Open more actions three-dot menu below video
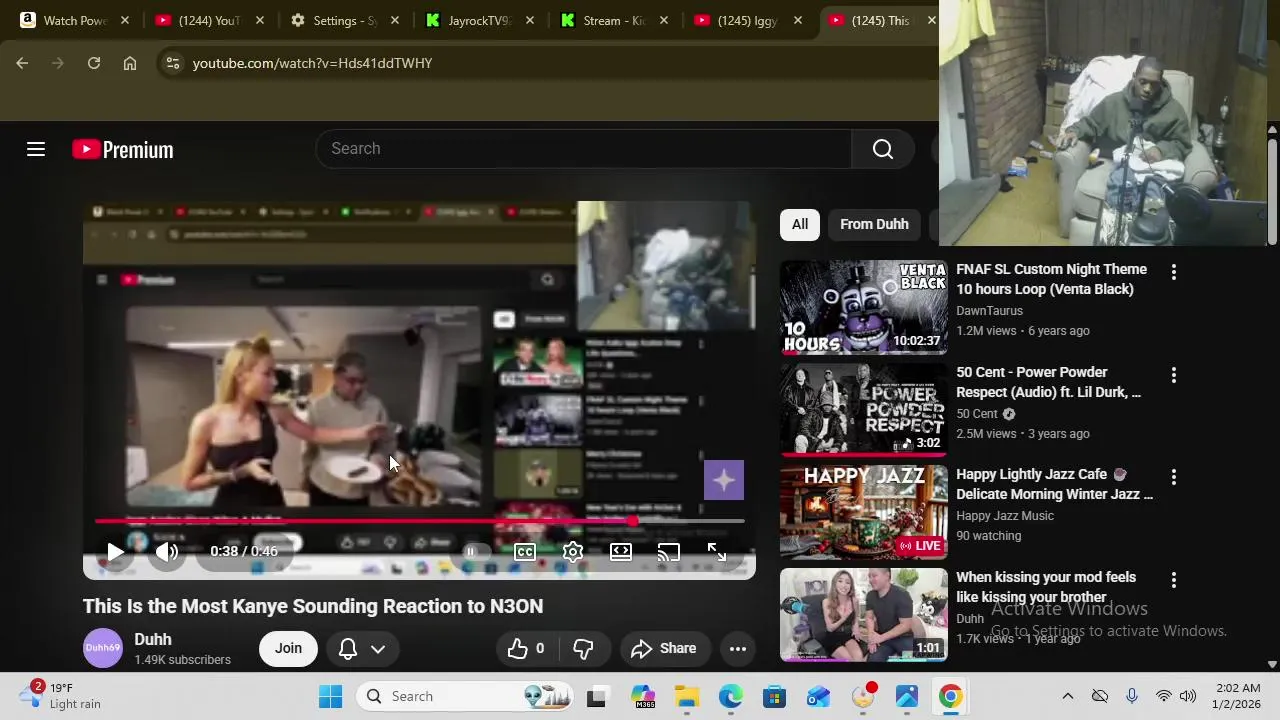Image resolution: width=1280 pixels, height=720 pixels. [738, 648]
